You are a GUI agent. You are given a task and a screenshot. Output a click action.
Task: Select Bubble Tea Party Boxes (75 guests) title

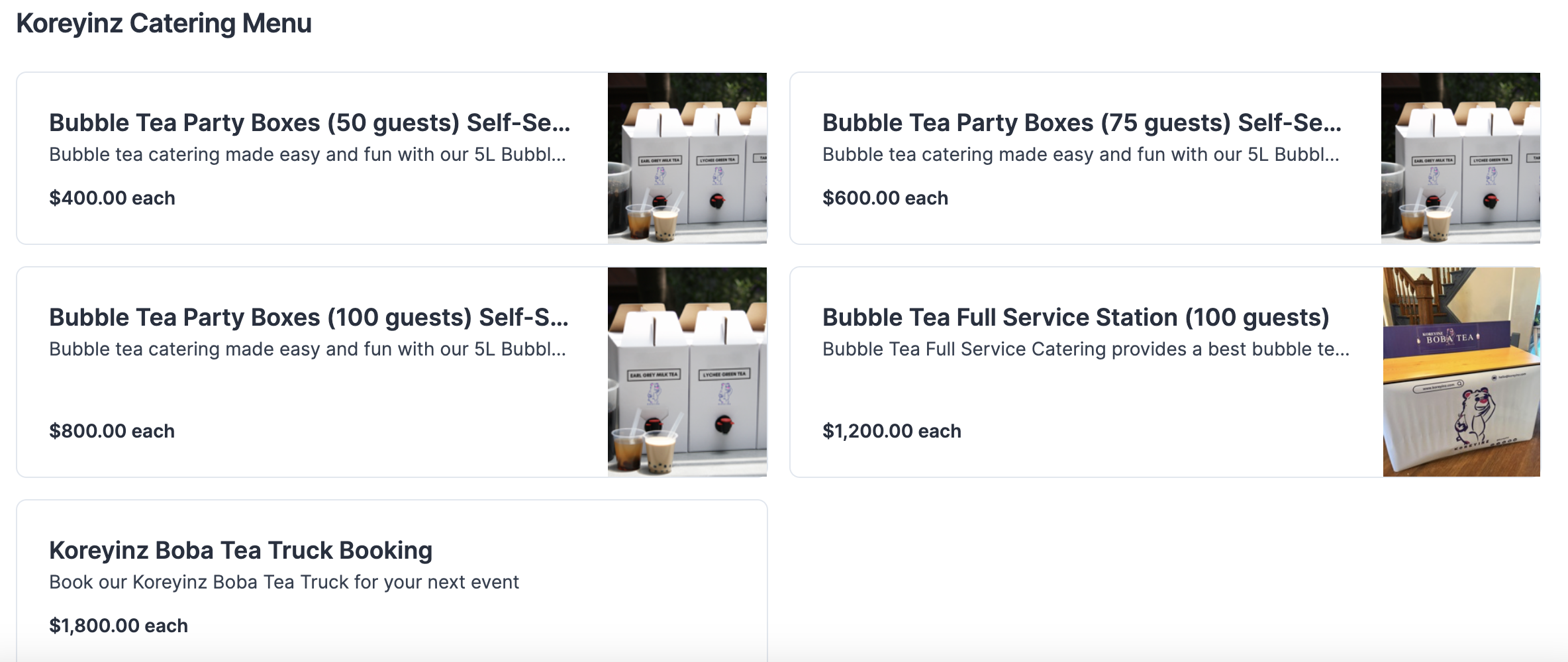click(1082, 122)
